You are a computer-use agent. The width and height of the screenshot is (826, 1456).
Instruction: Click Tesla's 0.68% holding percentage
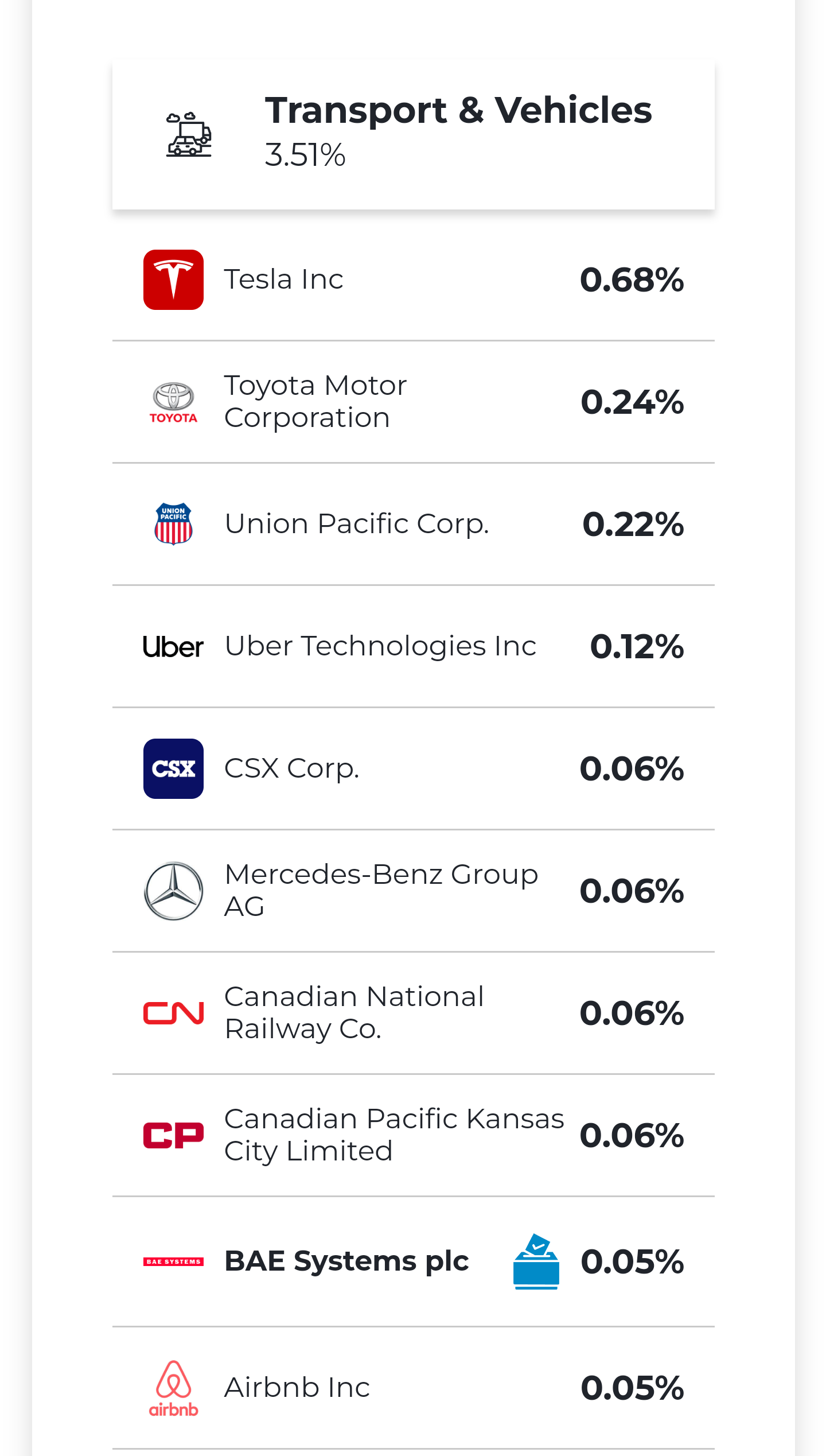[632, 280]
